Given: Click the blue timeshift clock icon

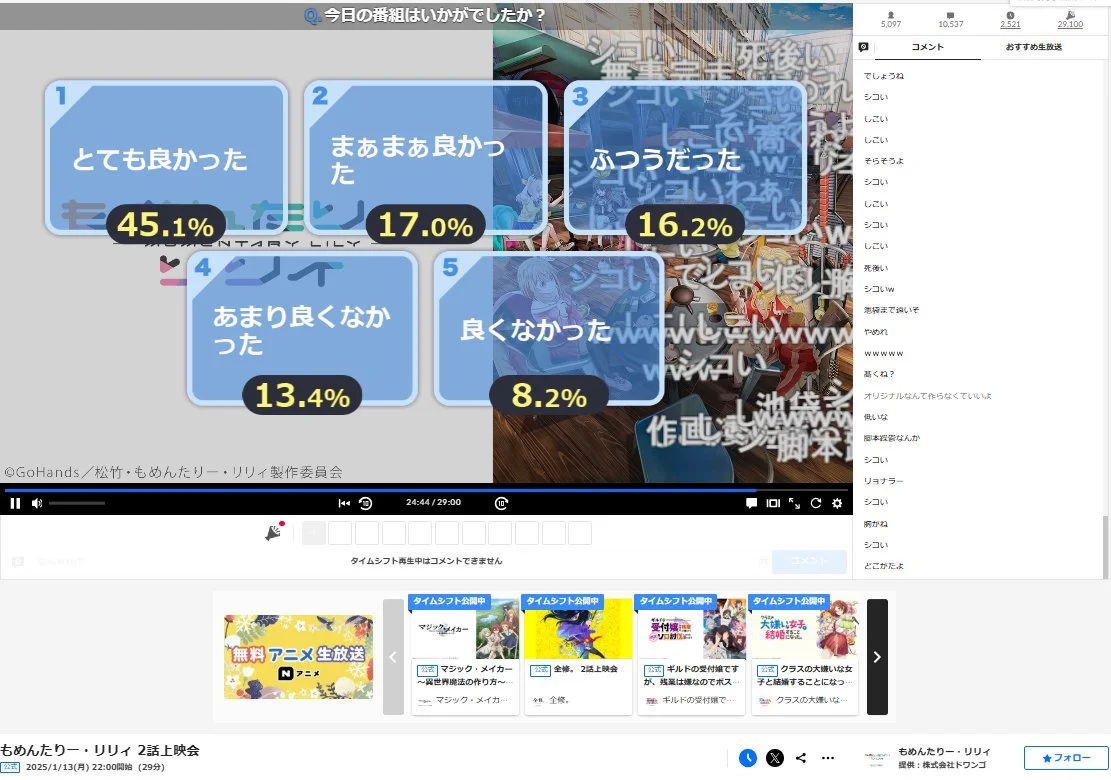Looking at the screenshot, I should (748, 758).
